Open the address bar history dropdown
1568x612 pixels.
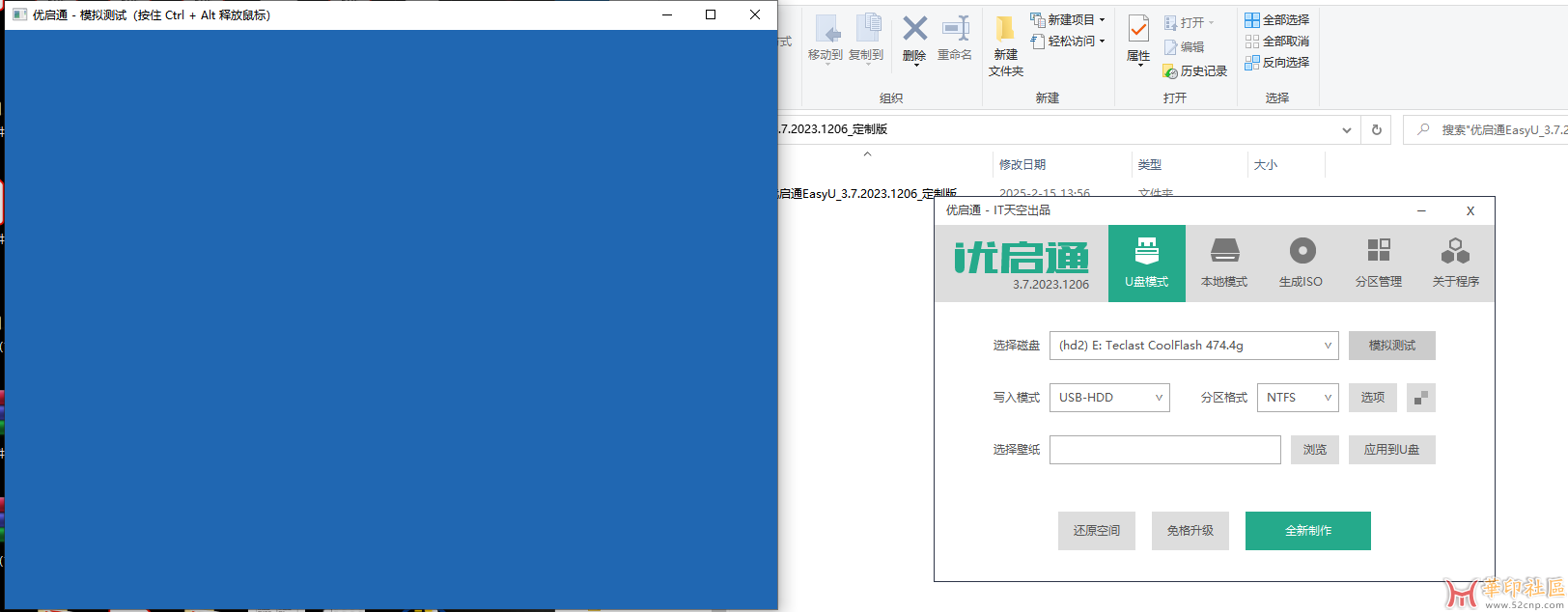(x=1346, y=130)
